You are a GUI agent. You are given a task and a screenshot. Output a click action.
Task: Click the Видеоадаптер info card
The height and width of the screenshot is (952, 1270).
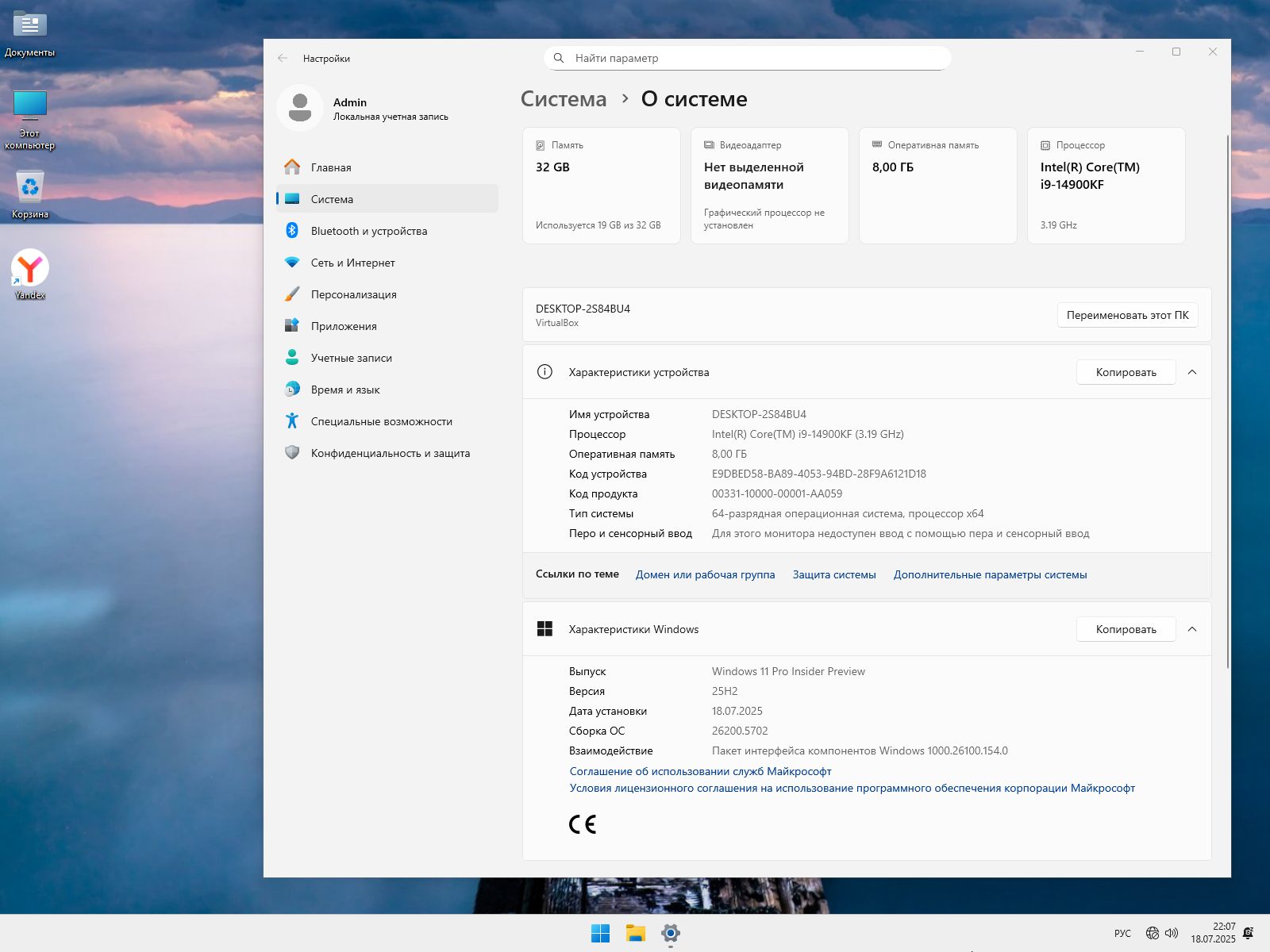(x=769, y=186)
